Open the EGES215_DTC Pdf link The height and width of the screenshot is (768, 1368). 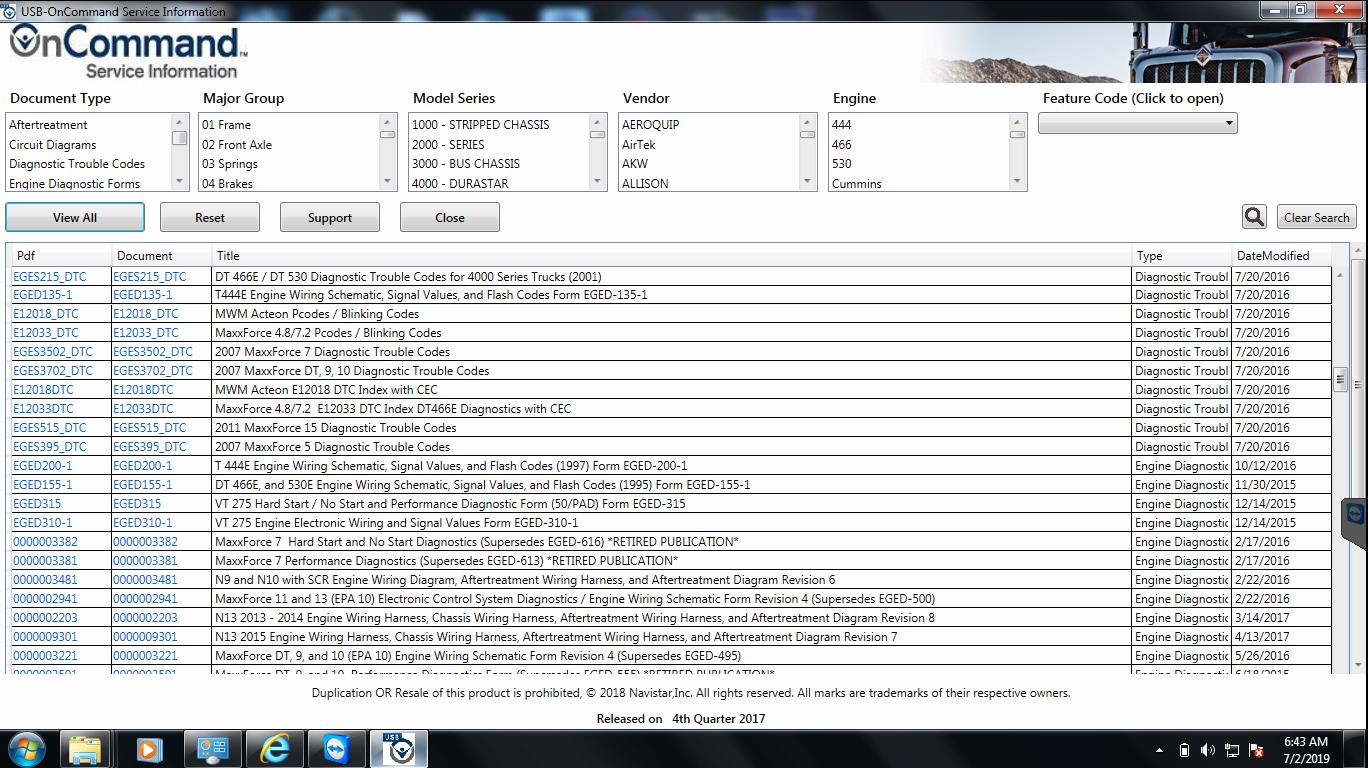(x=50, y=277)
